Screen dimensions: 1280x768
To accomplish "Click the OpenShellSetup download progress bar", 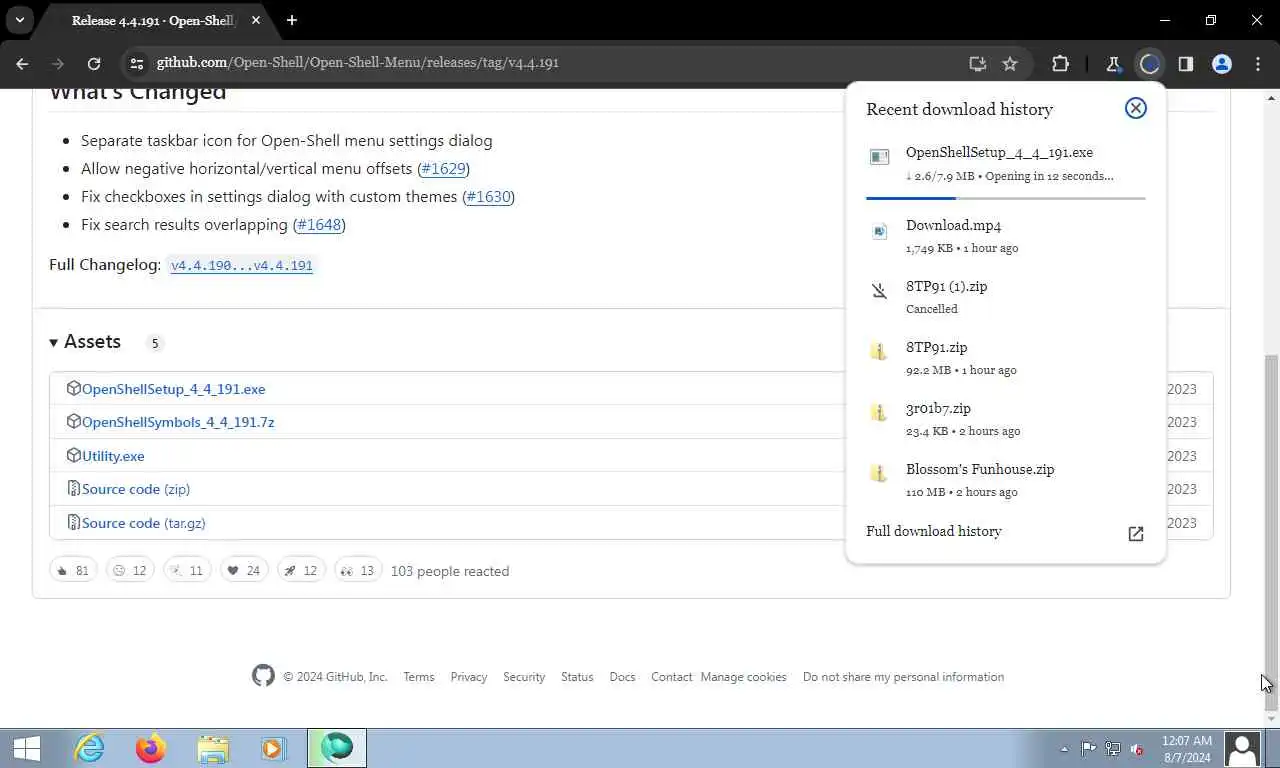I will point(1005,198).
